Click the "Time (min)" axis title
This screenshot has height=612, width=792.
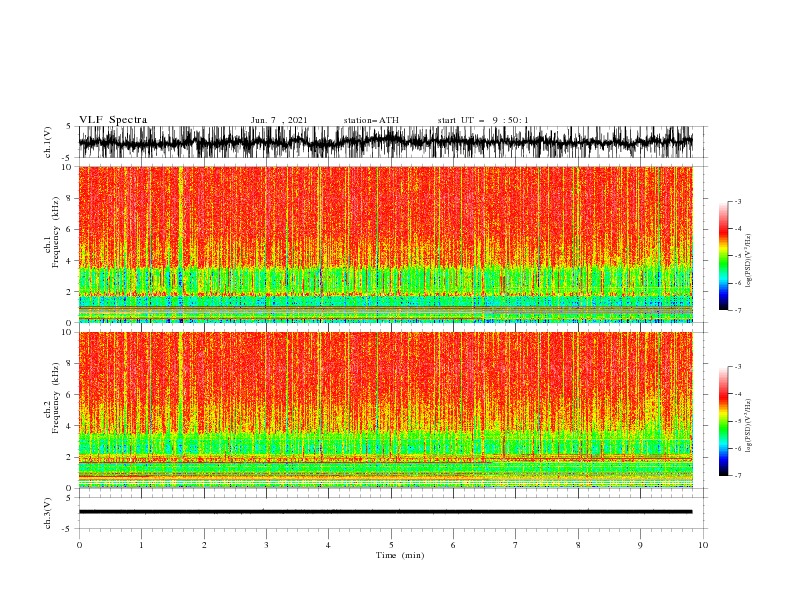coord(400,555)
